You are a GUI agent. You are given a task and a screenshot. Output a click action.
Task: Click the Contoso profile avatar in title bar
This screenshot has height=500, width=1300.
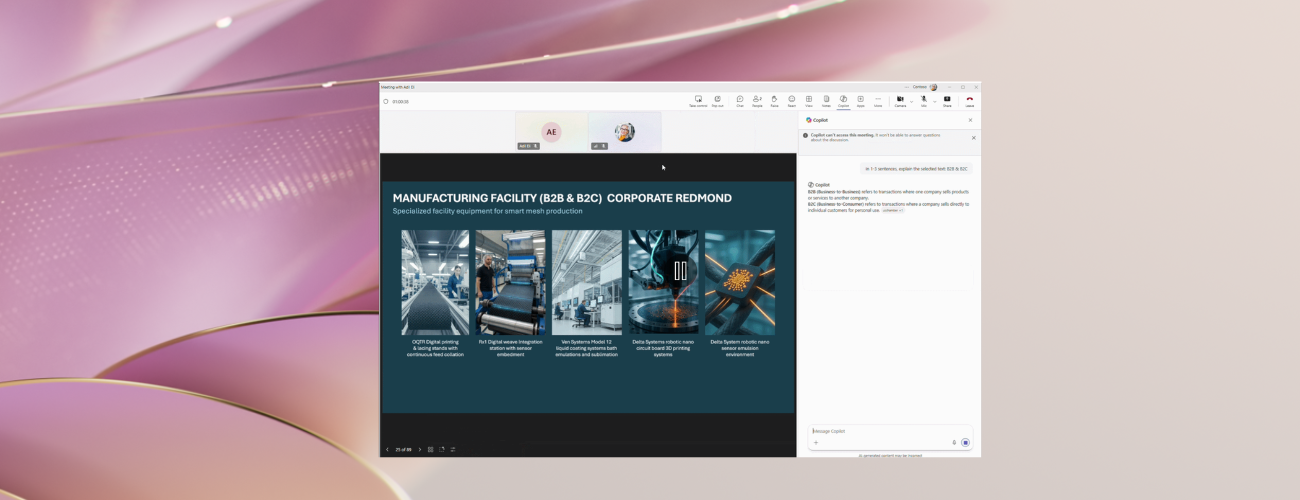pyautogui.click(x=933, y=87)
